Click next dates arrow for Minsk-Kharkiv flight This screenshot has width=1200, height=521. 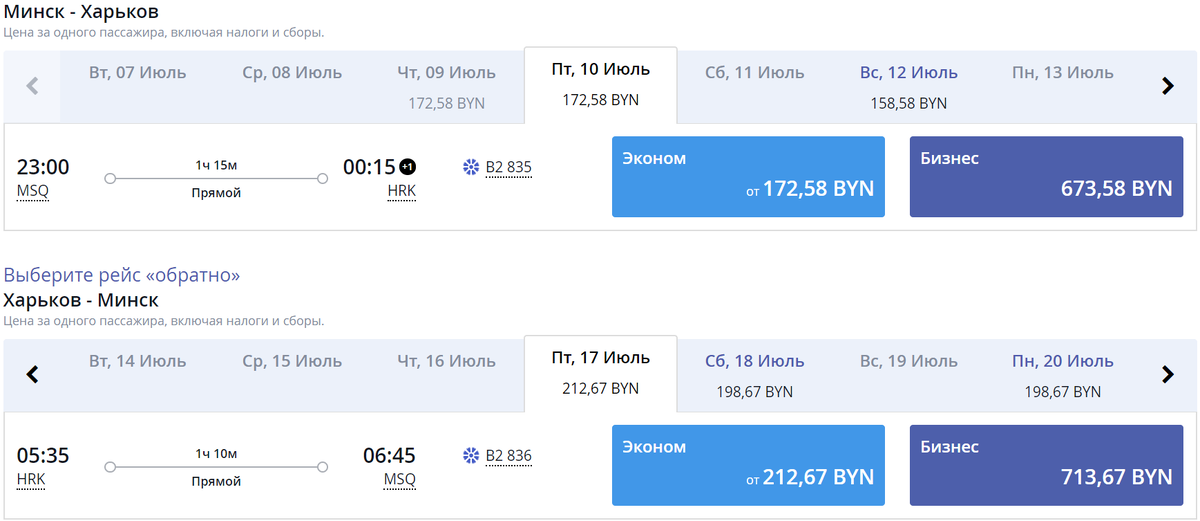[1167, 86]
